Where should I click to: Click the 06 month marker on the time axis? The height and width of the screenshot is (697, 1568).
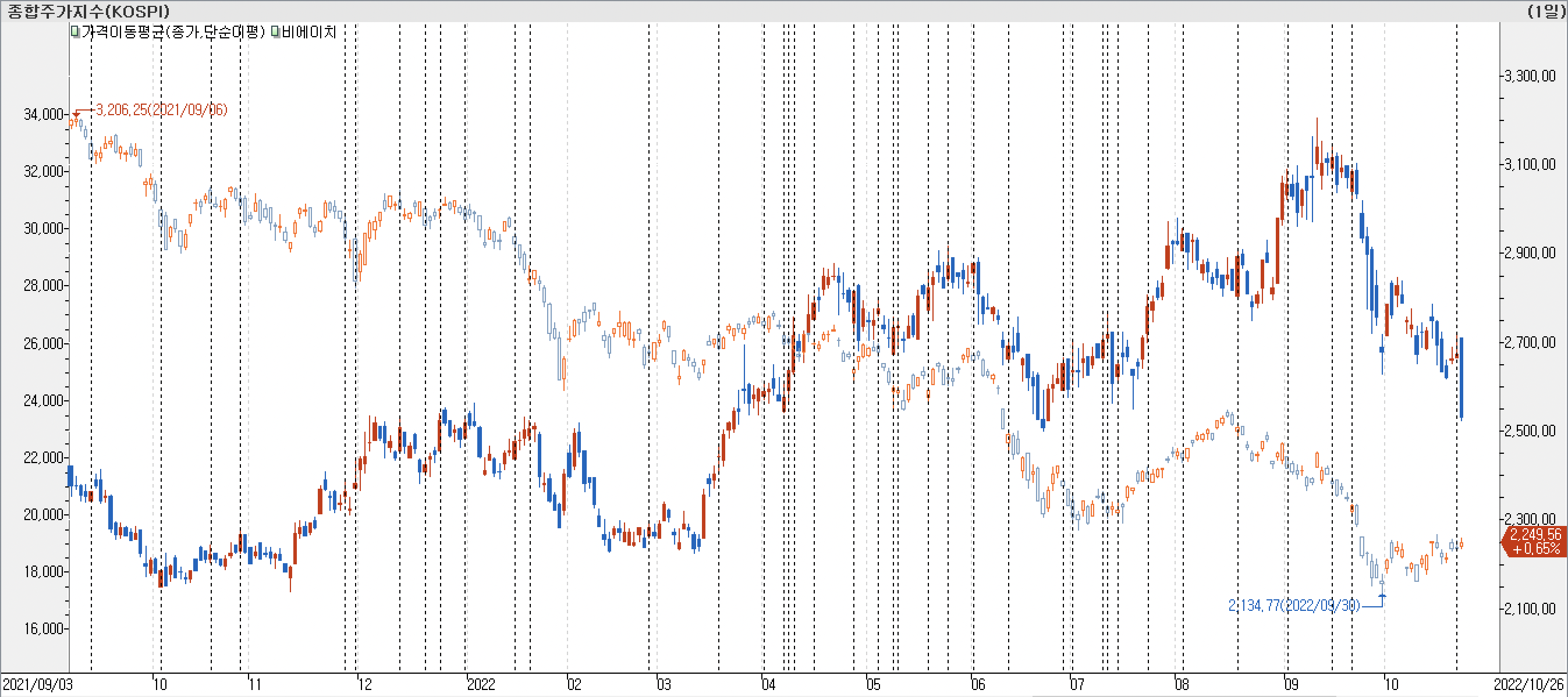tap(978, 684)
